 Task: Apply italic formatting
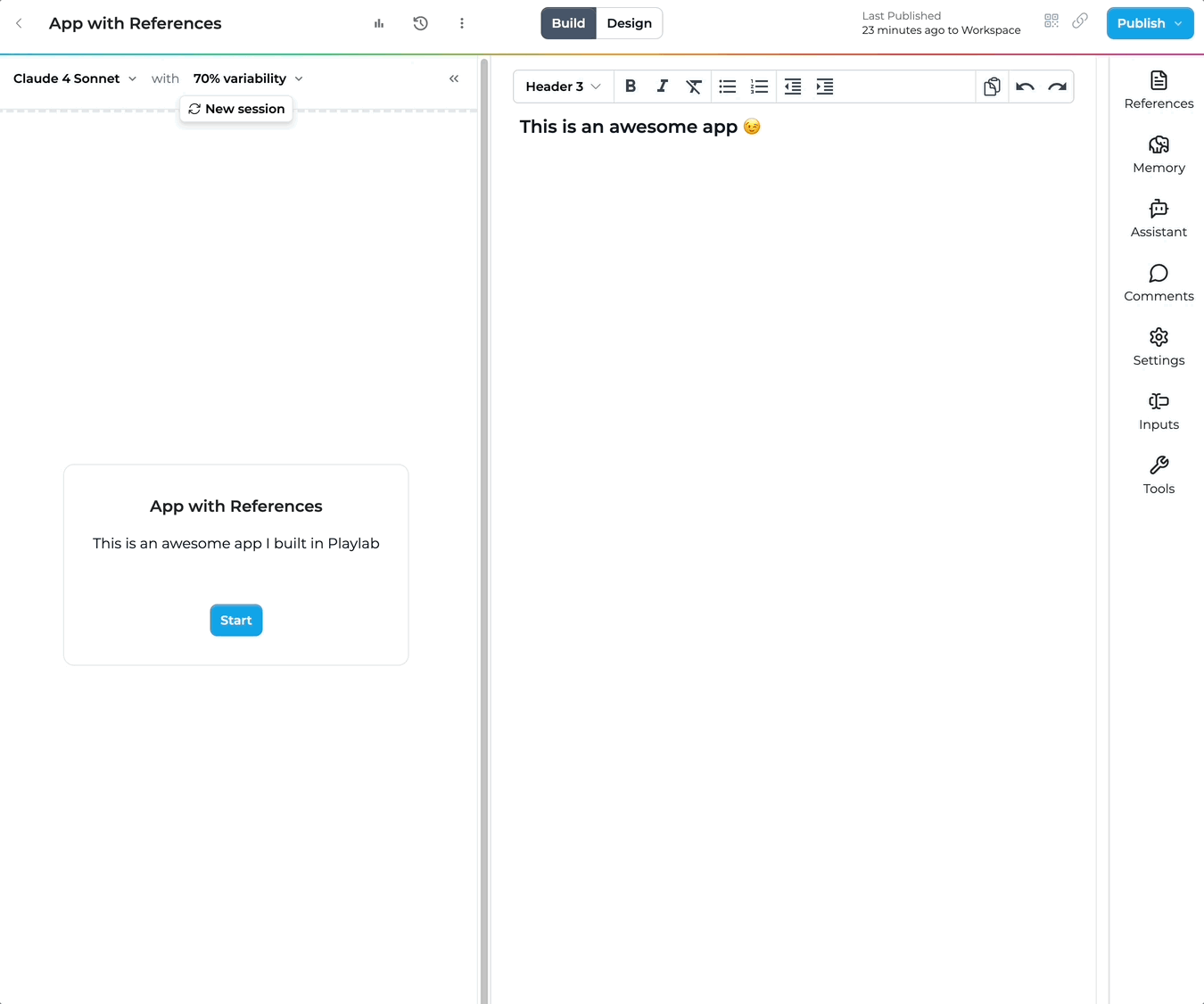pos(663,86)
